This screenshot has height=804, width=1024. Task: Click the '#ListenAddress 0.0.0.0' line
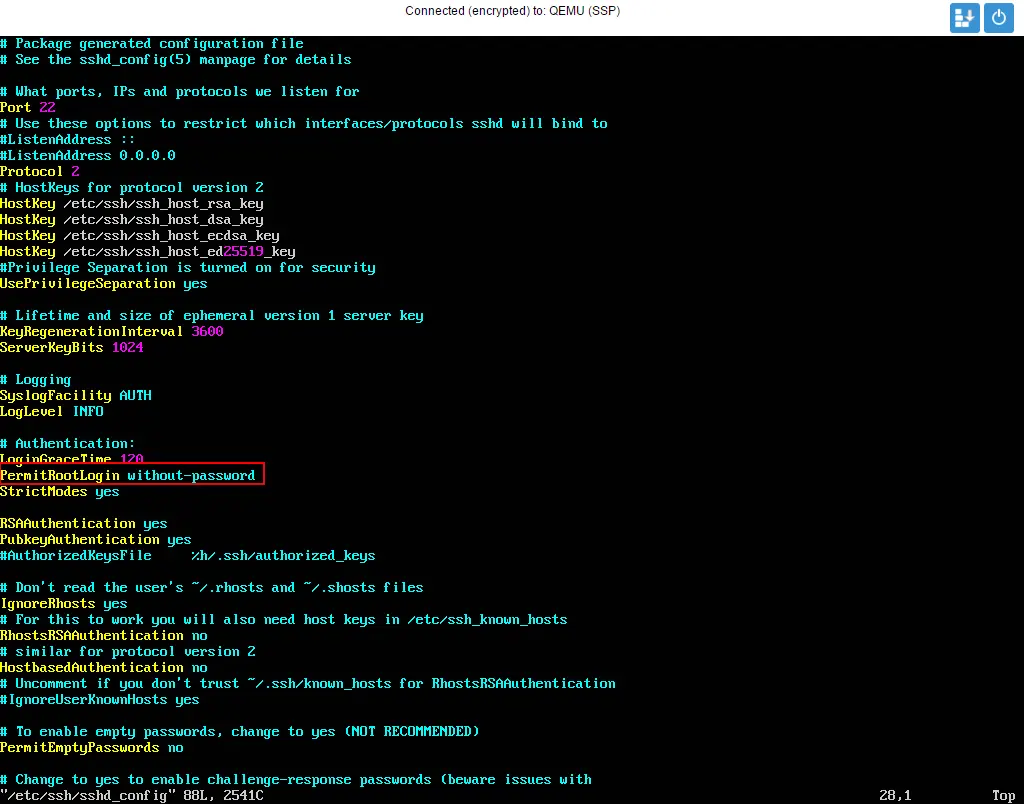88,155
